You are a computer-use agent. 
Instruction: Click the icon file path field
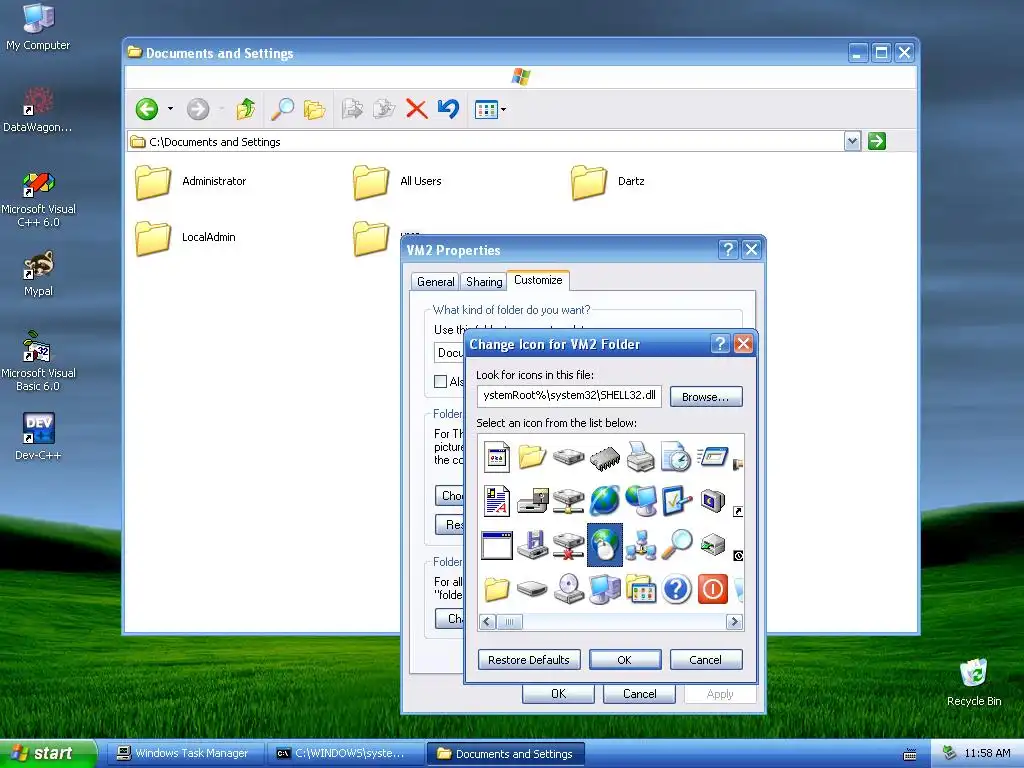point(569,396)
